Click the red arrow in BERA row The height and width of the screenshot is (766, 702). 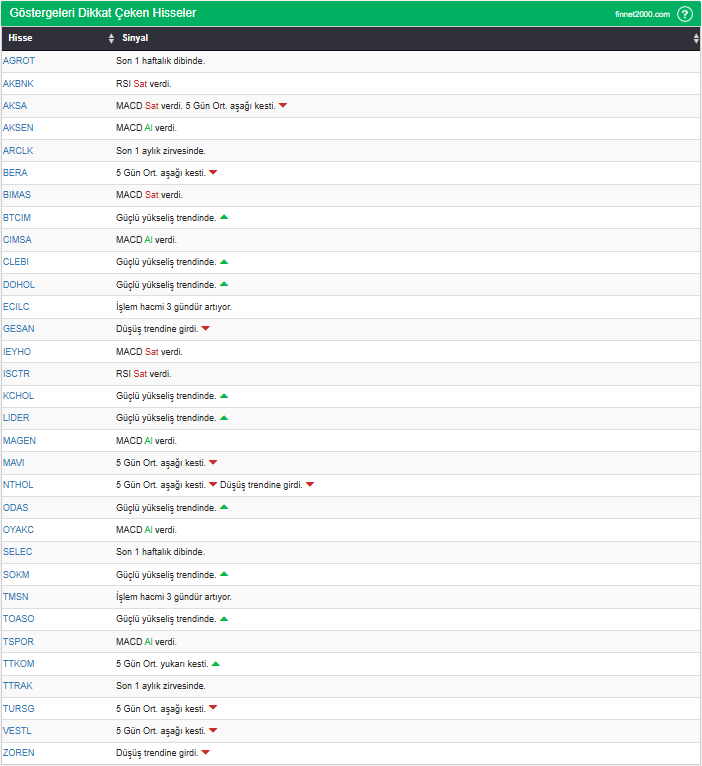213,172
